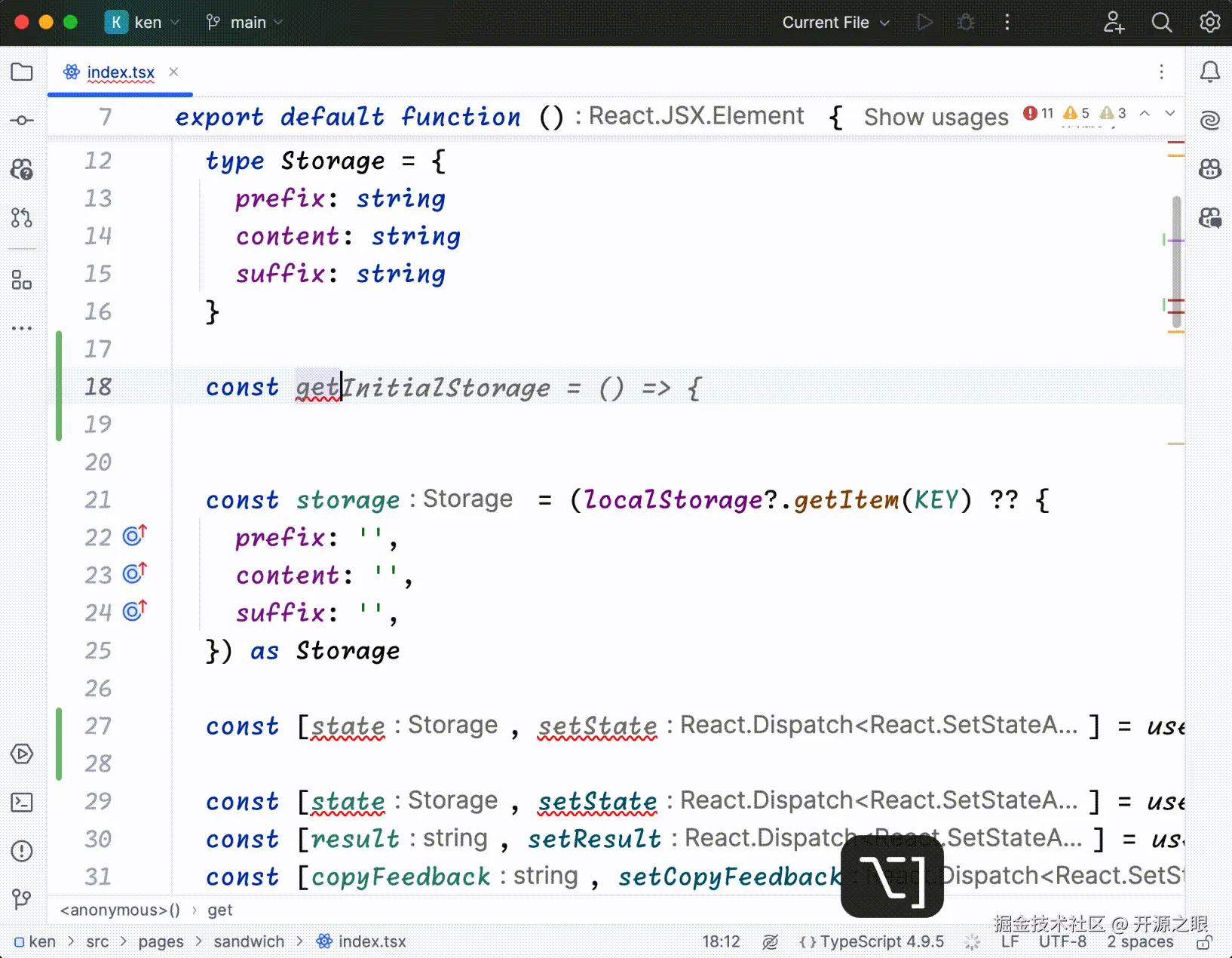Close the index.tsx tab

(x=174, y=72)
